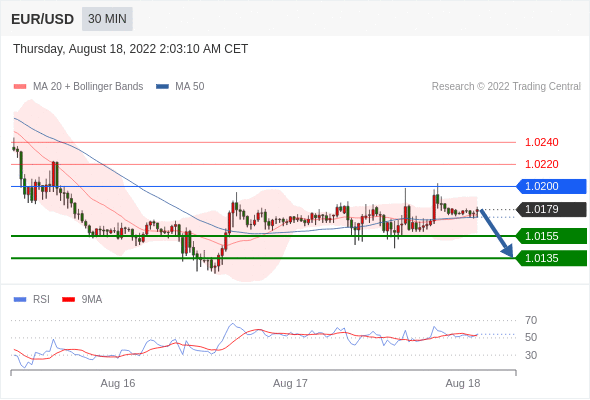
Task: Click the 30 MIN timeframe badge
Action: pyautogui.click(x=107, y=19)
